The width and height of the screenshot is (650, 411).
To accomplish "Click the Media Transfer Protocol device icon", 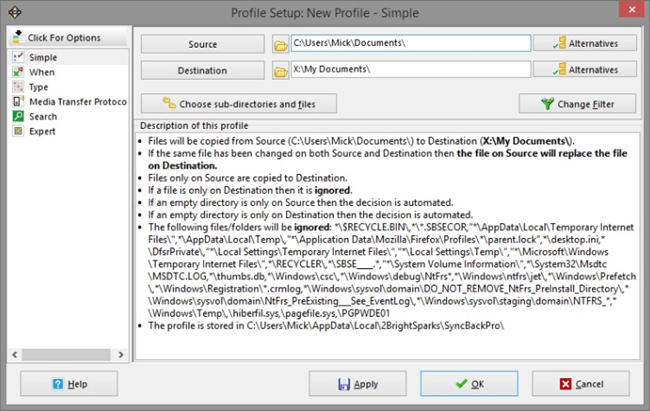I will [18, 102].
